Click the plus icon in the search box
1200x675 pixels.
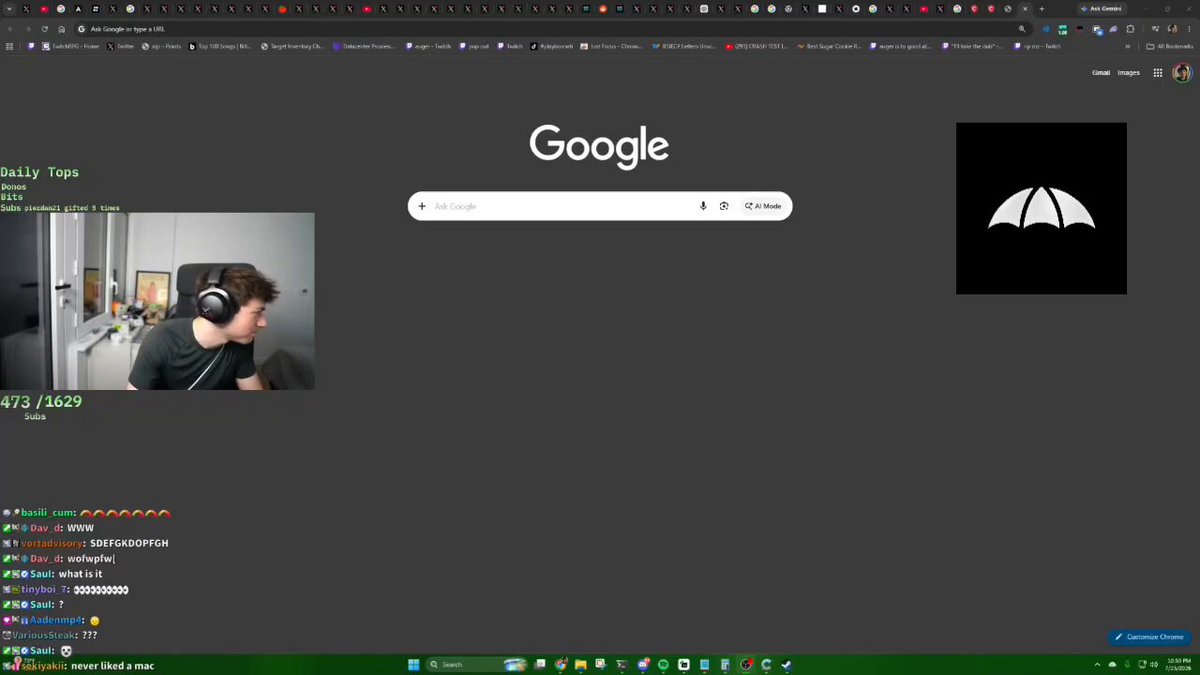(422, 206)
